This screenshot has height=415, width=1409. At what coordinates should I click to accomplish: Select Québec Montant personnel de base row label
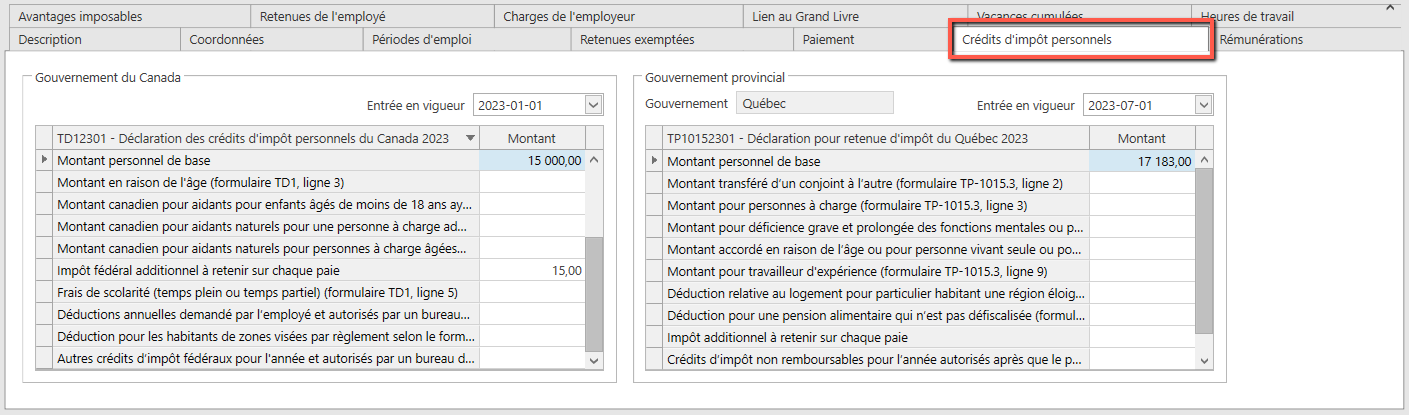pos(876,160)
